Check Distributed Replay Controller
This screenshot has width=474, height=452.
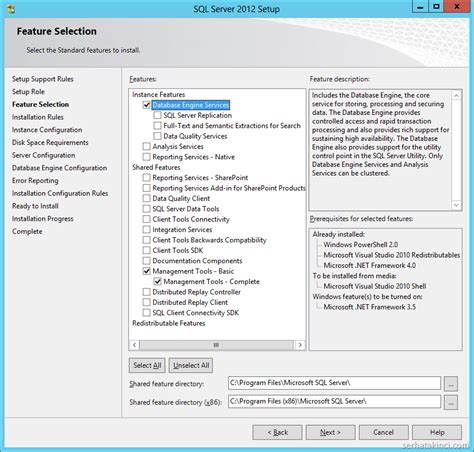tap(146, 292)
